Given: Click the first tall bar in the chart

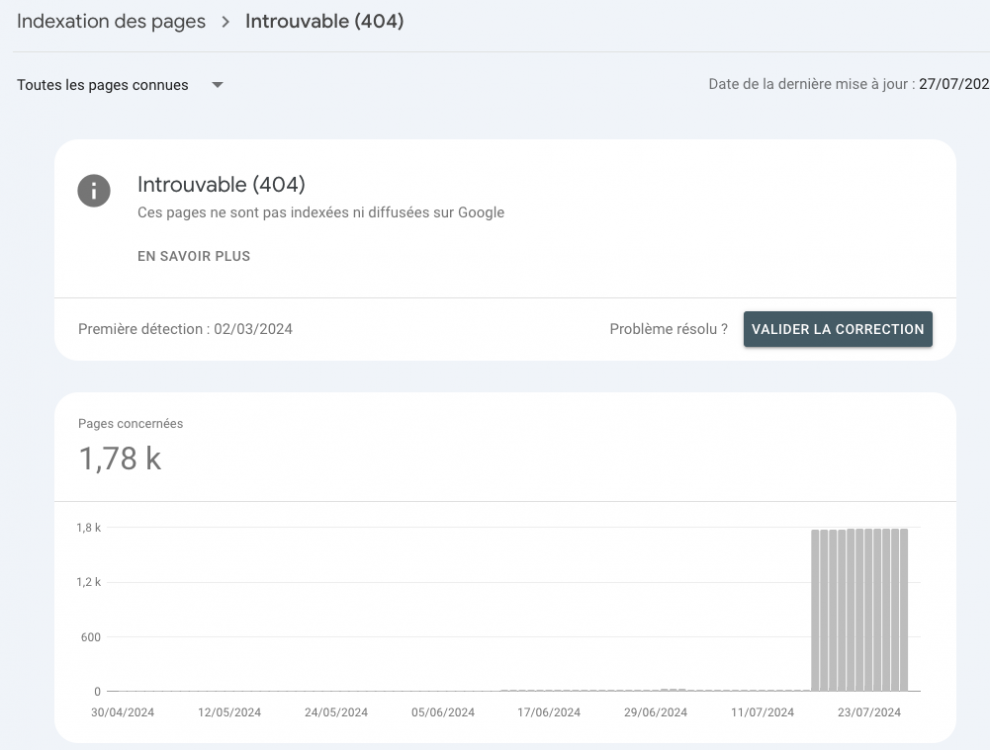Looking at the screenshot, I should click(x=815, y=610).
